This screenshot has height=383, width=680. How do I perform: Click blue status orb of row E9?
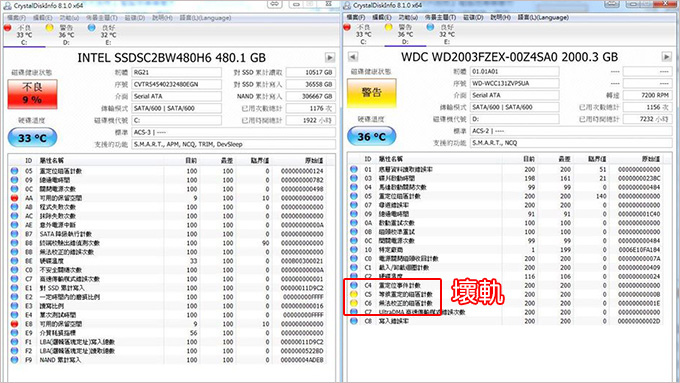(14, 333)
